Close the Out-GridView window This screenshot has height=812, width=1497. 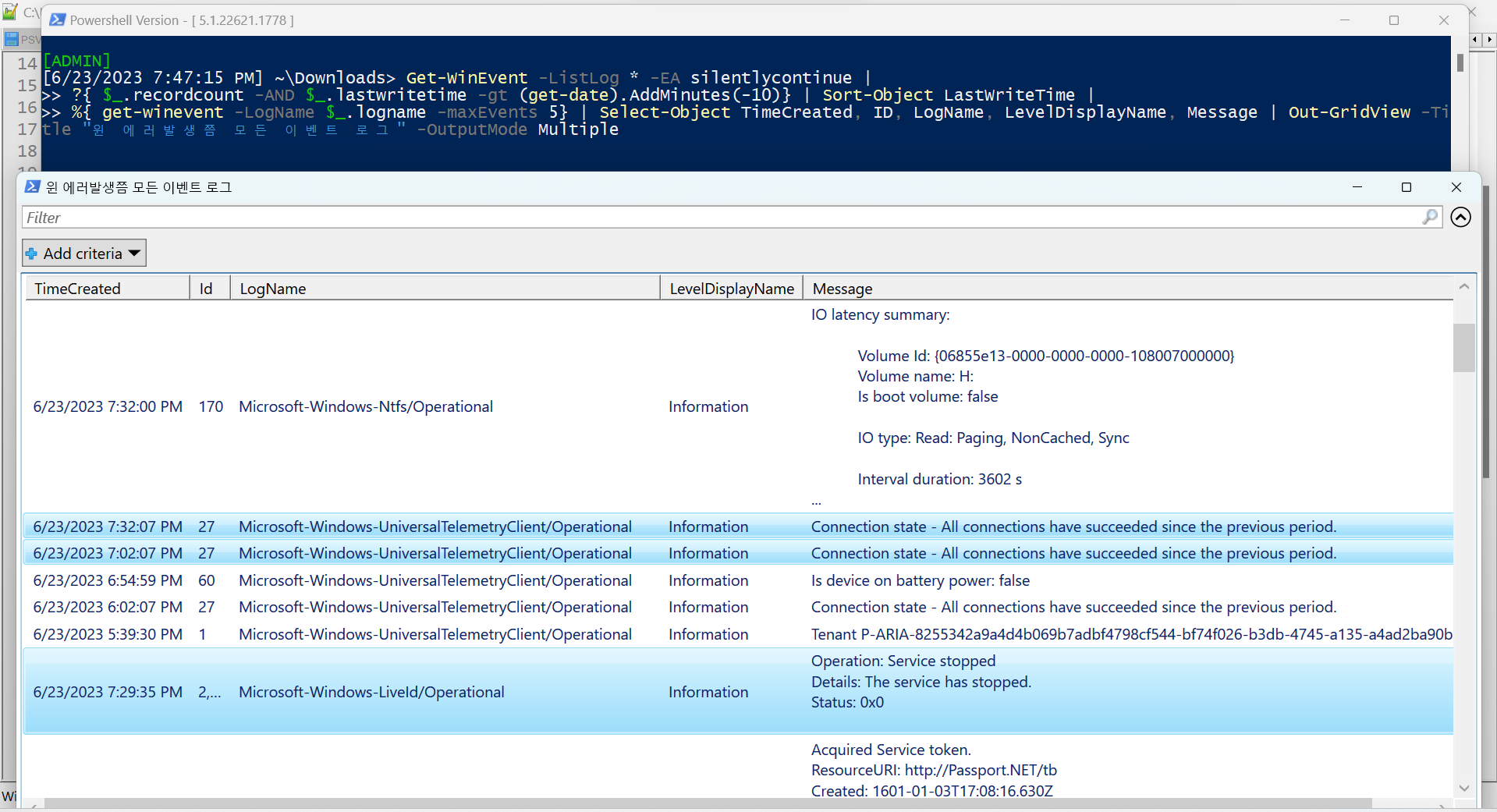(1456, 187)
